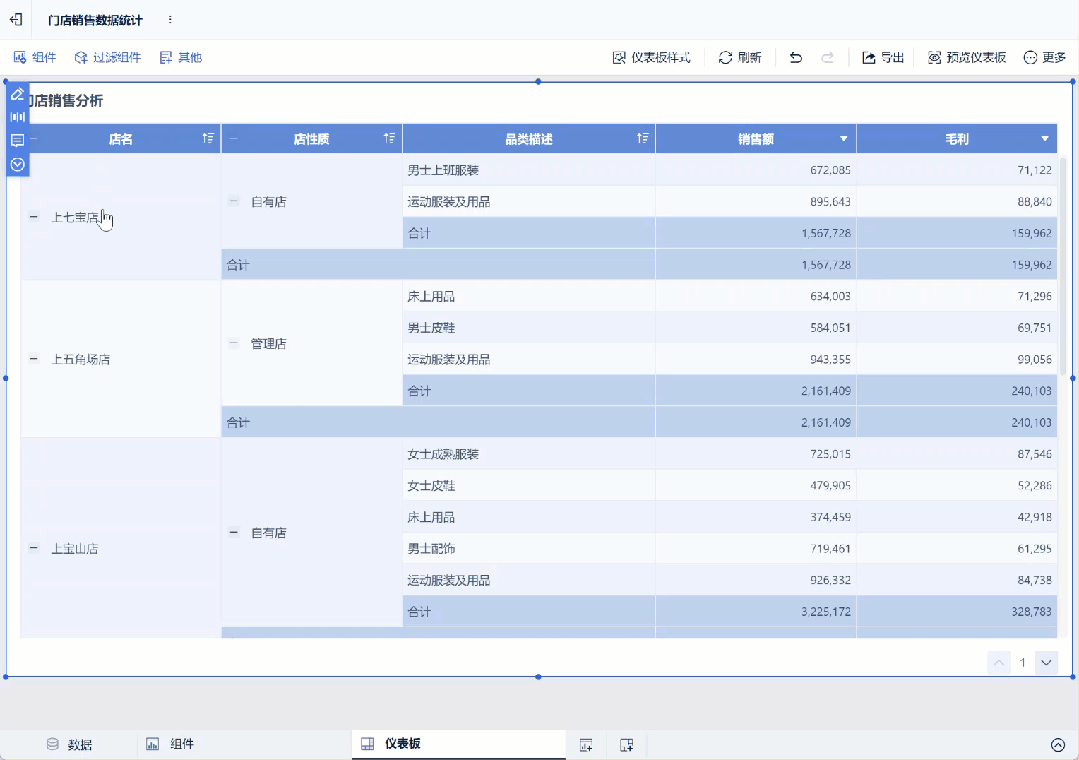Open the page number dropdown below the table
Screen dimensions: 1079x760
(x=1046, y=662)
